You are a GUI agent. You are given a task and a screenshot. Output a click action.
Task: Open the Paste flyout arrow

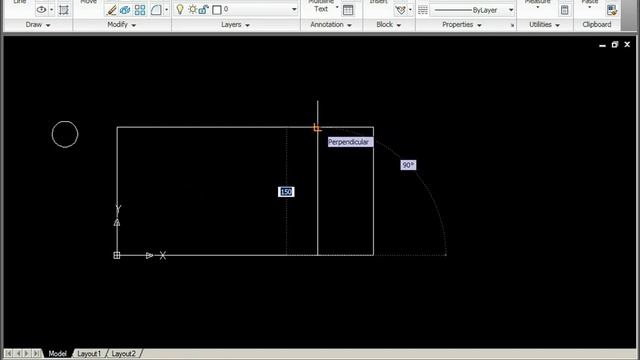(x=589, y=7)
